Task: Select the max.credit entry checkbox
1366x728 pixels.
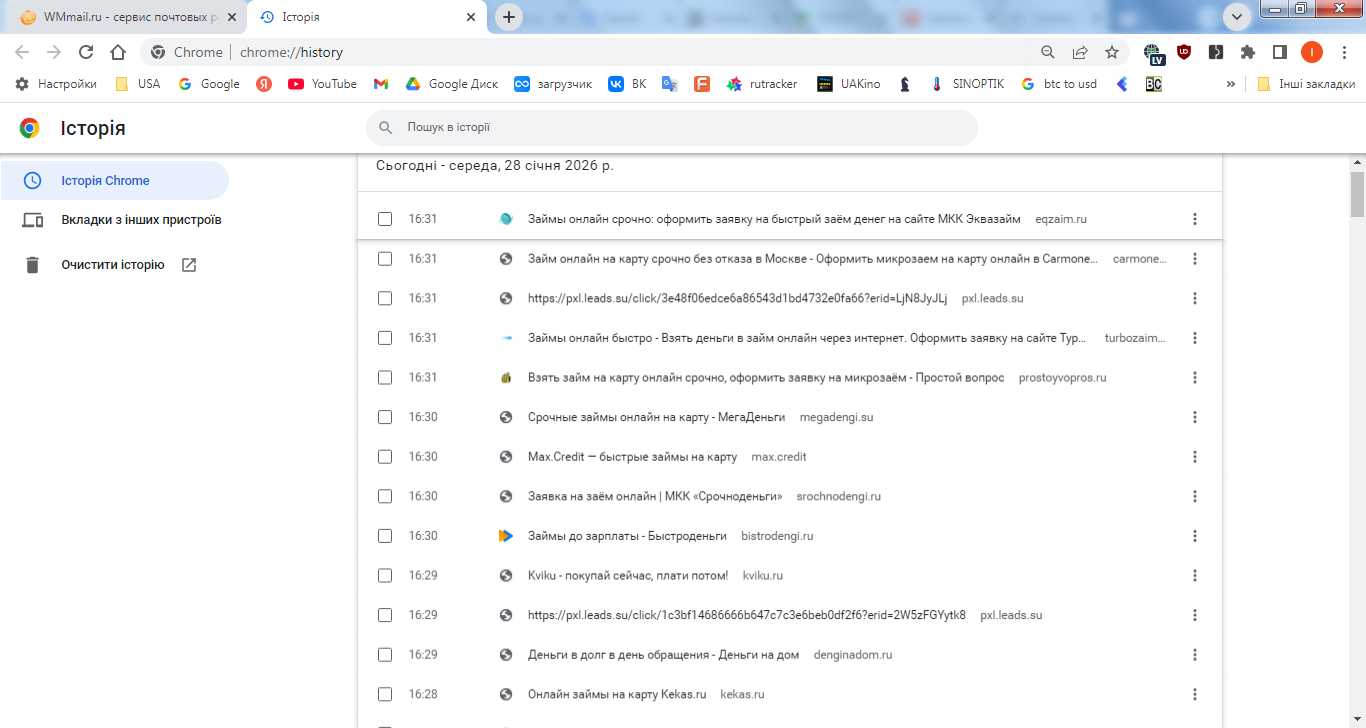Action: point(385,457)
